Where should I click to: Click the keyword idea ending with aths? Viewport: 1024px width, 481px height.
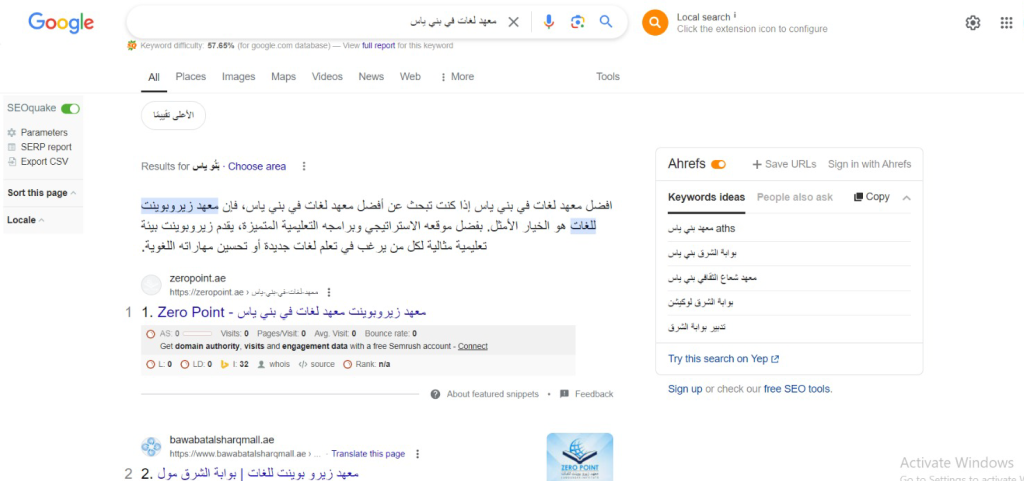[x=701, y=228]
